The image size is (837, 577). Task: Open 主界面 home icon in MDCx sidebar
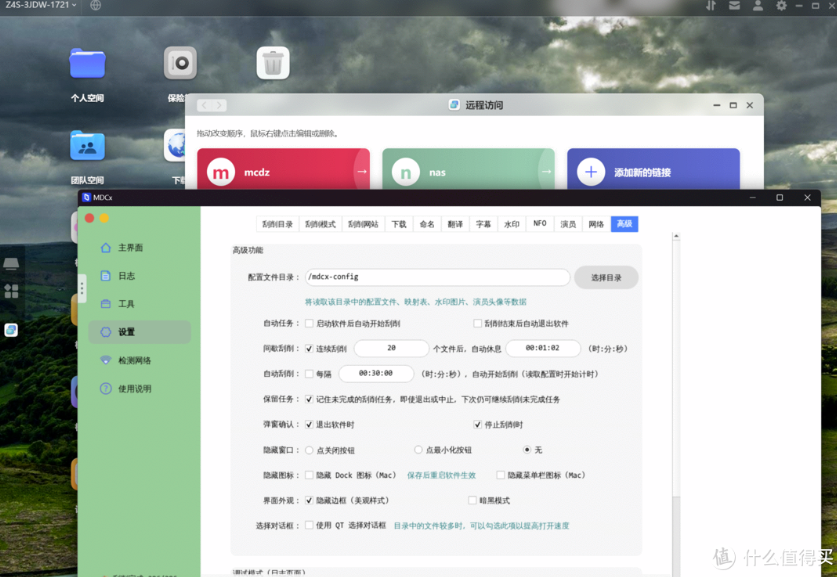click(x=106, y=248)
